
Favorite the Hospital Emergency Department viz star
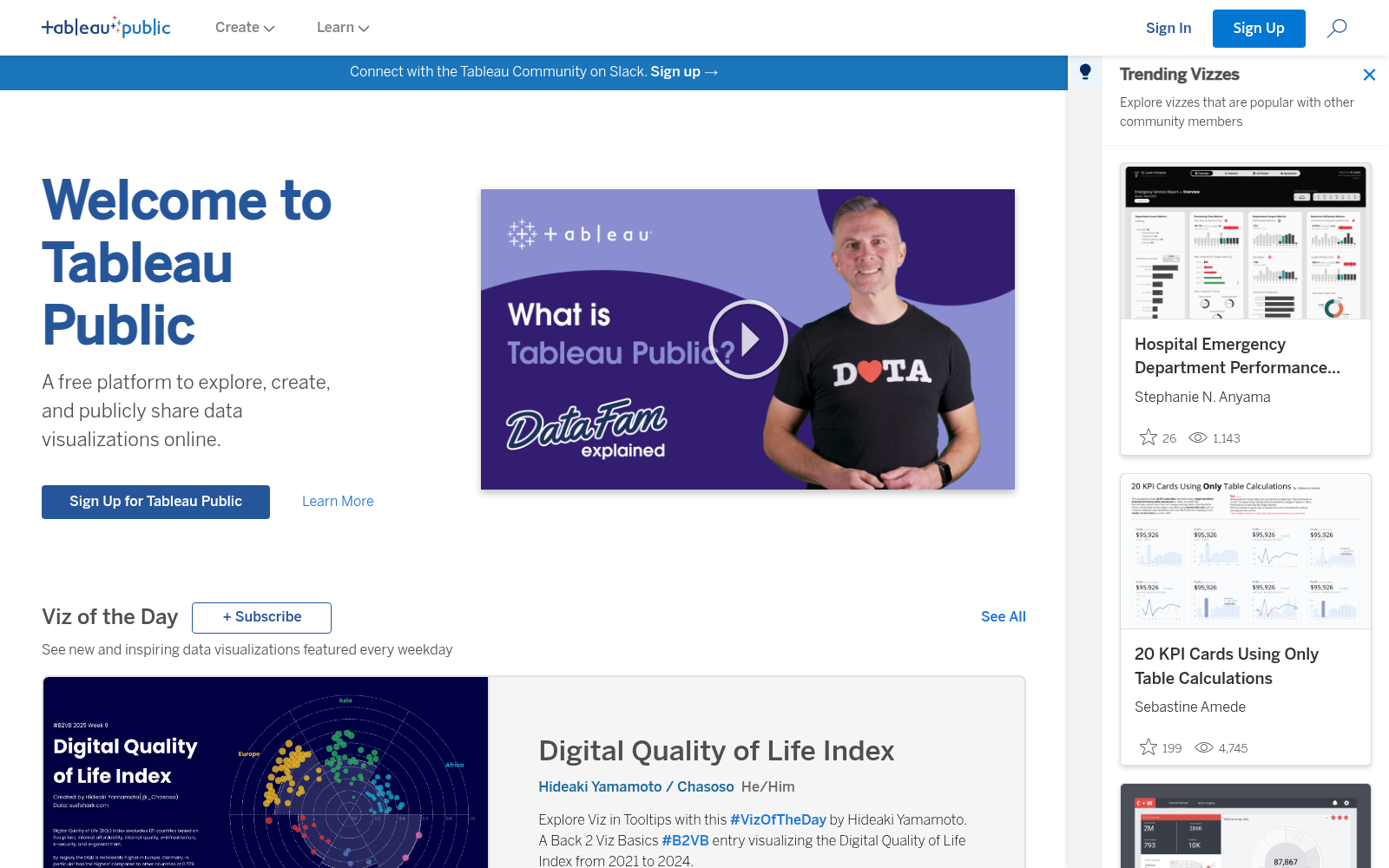click(1148, 437)
